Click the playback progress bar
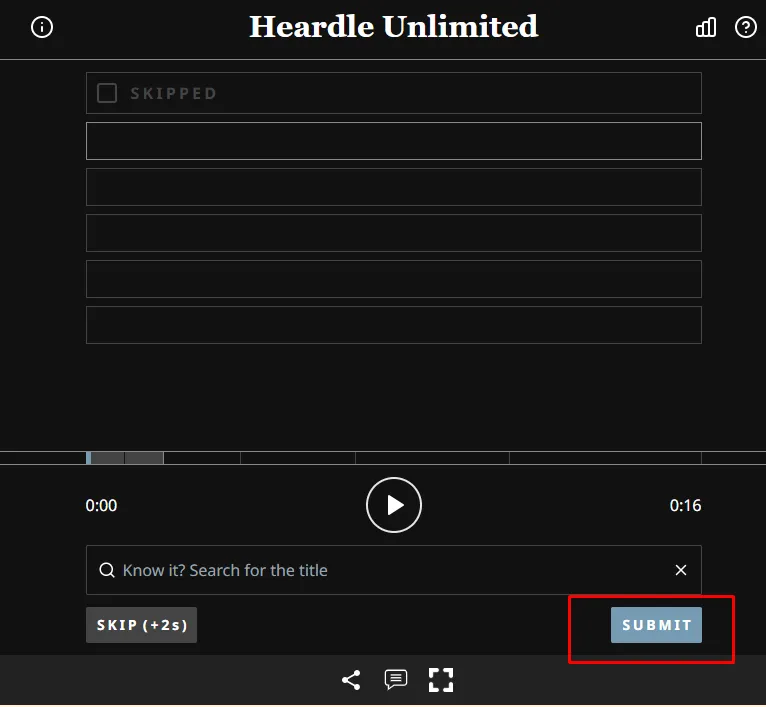The width and height of the screenshot is (766, 707). click(x=394, y=458)
